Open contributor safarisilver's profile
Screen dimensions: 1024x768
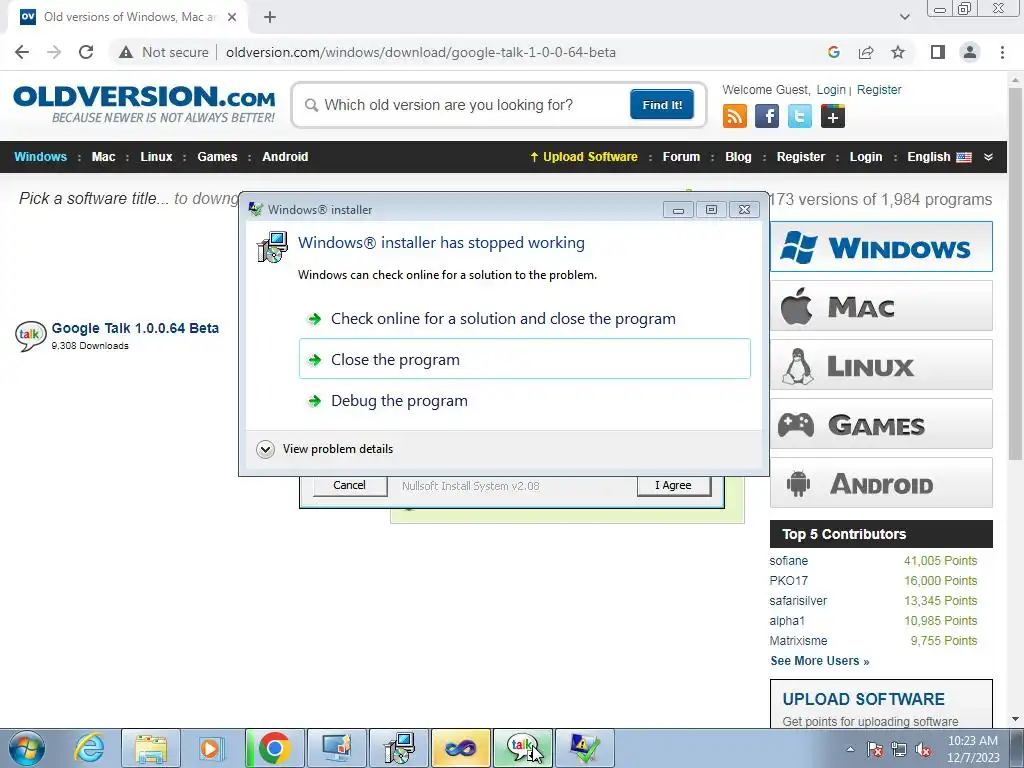[x=798, y=601]
